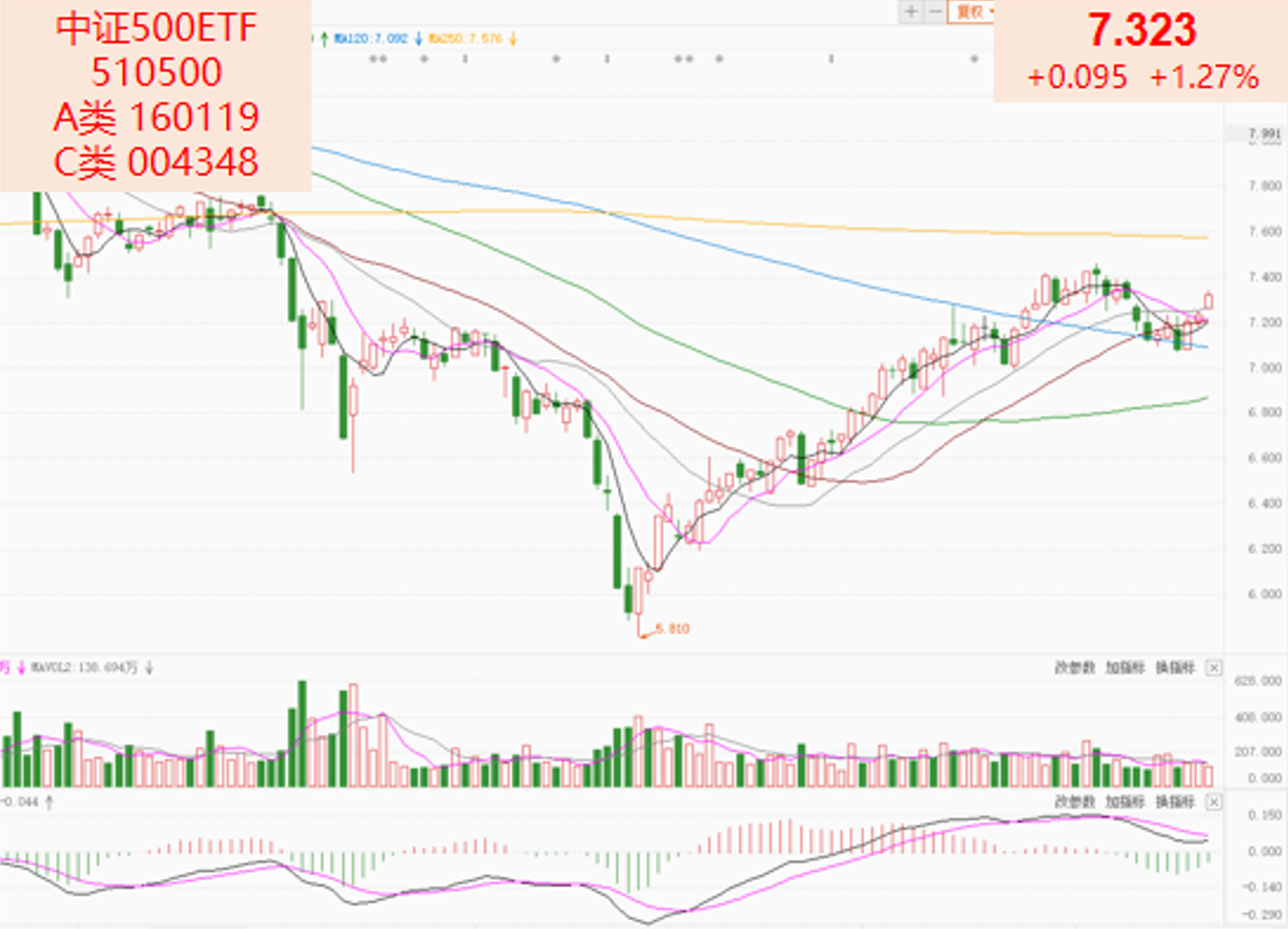Screen dimensions: 1288x929
Task: Click the +0.095 price change value
Action: point(1077,77)
